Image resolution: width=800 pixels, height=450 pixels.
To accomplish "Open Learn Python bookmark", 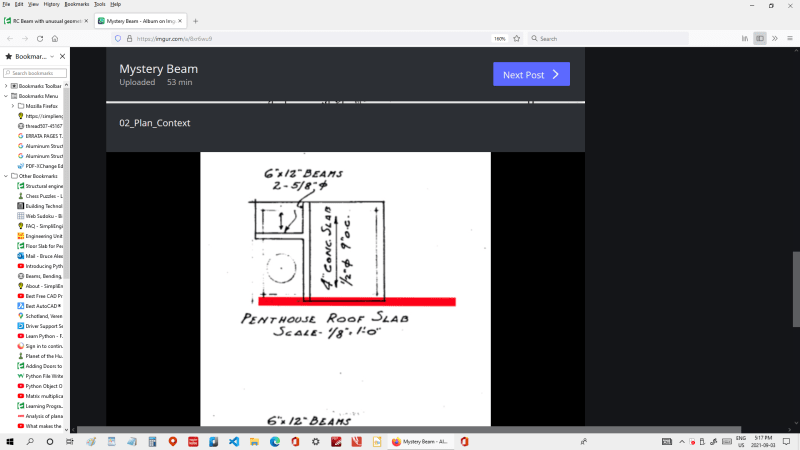I will point(40,336).
